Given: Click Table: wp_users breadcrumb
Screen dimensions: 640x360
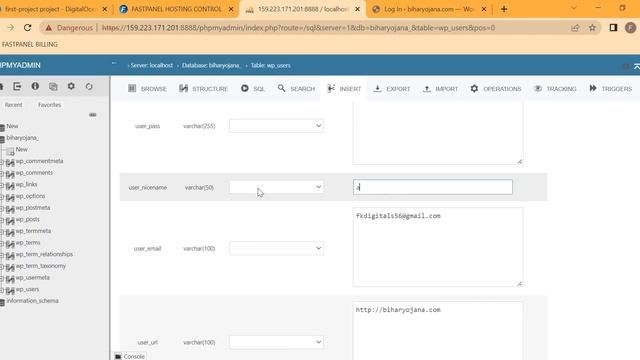Looking at the screenshot, I should 271,65.
